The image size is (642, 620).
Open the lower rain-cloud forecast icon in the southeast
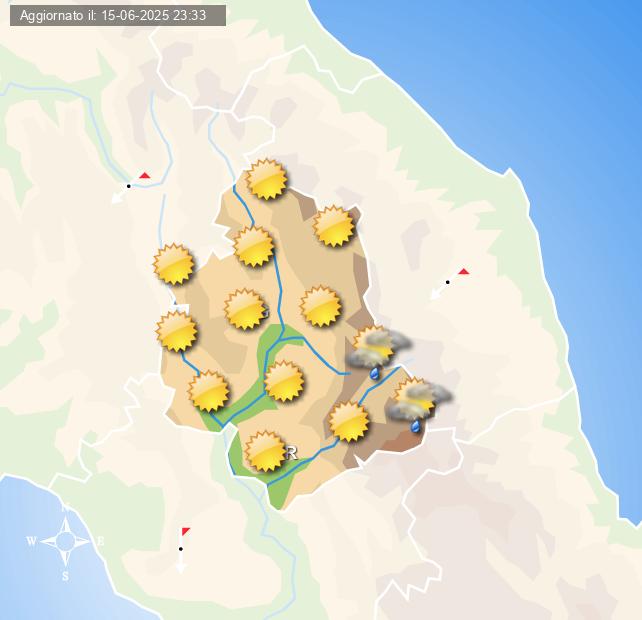(x=419, y=405)
